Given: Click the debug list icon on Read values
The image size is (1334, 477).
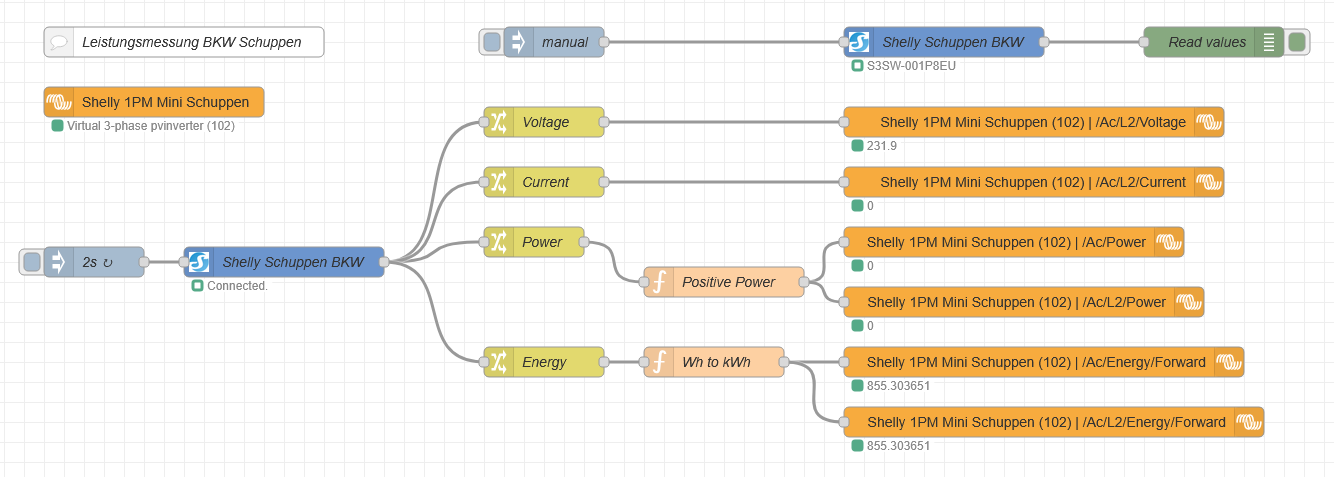Looking at the screenshot, I should (1268, 42).
